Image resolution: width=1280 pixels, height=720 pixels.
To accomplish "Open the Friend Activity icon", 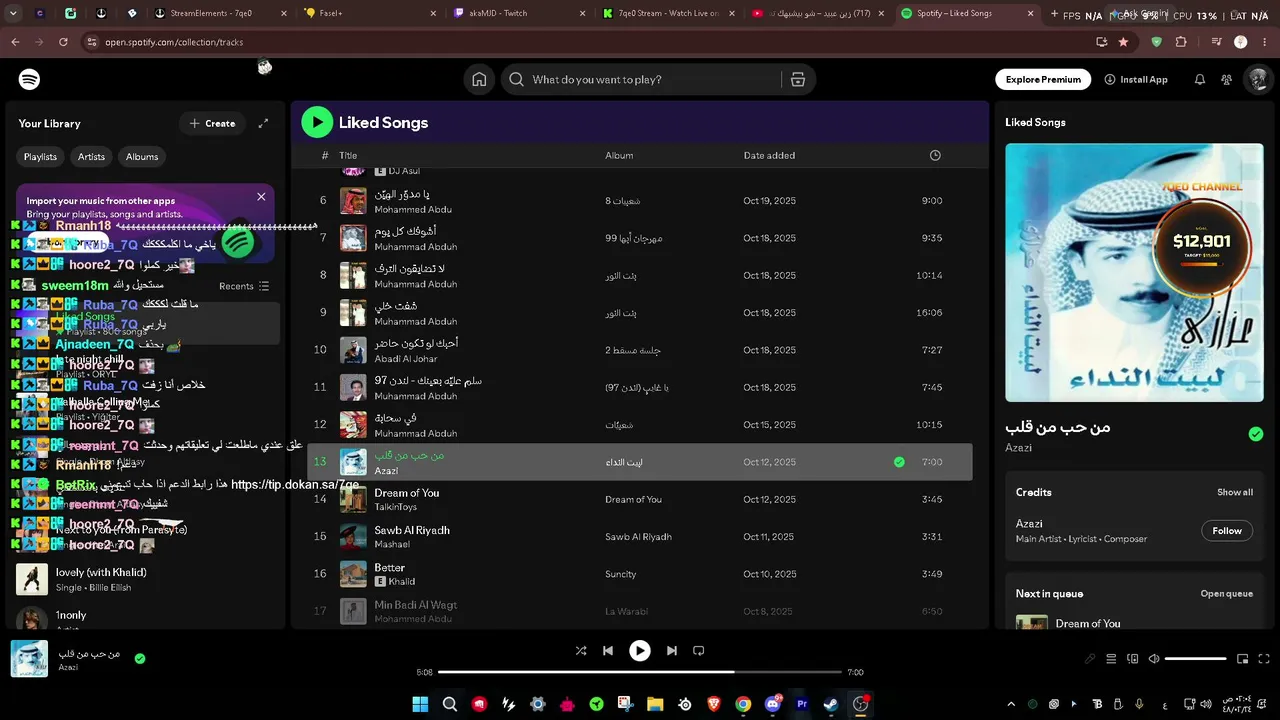I will pyautogui.click(x=1226, y=80).
